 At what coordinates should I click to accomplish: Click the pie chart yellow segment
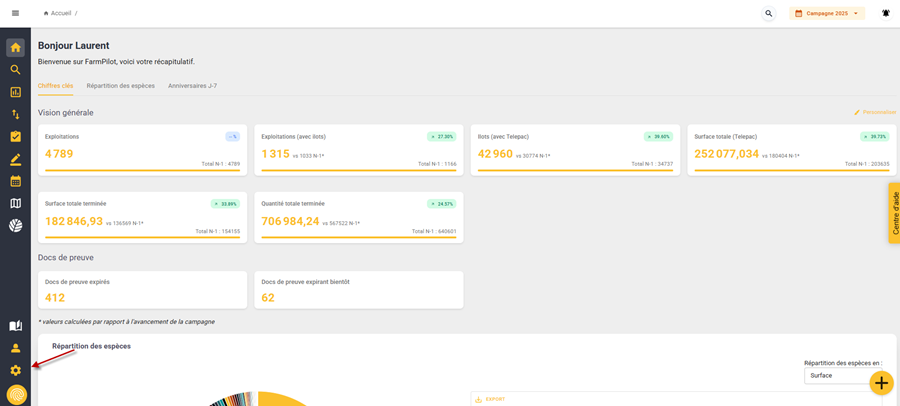coord(281,400)
